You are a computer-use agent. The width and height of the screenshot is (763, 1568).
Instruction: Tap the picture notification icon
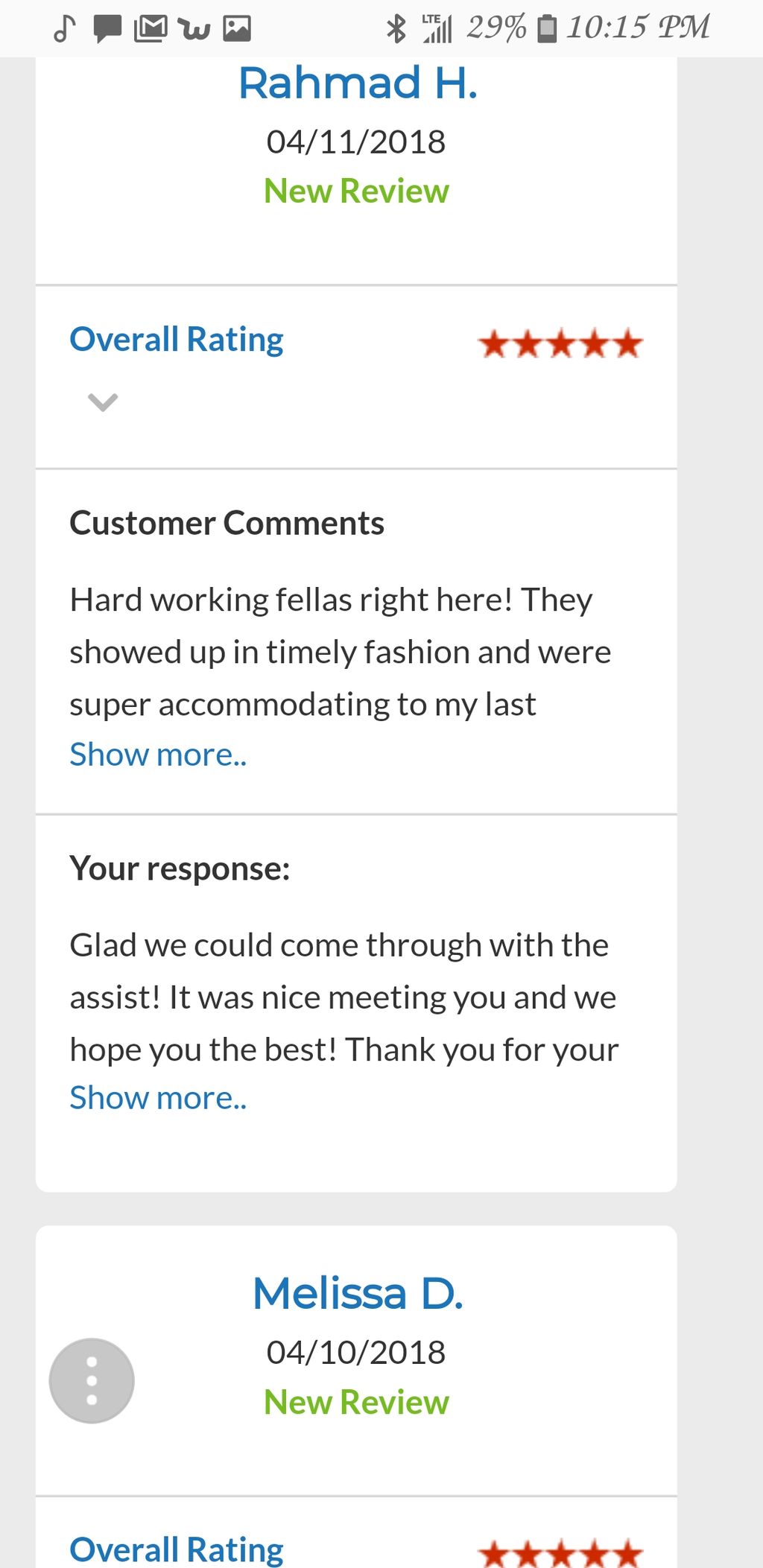(237, 28)
